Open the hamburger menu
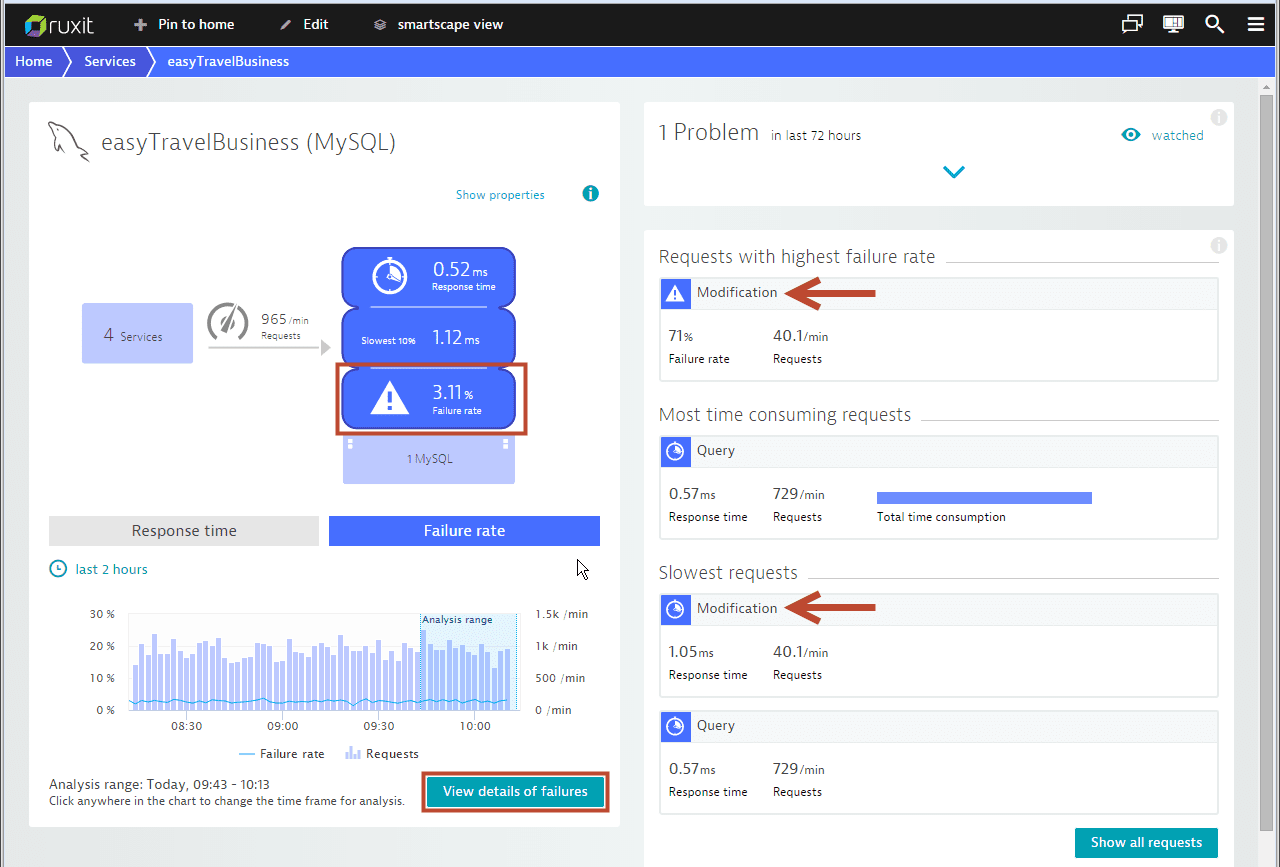Viewport: 1280px width, 867px height. tap(1256, 24)
